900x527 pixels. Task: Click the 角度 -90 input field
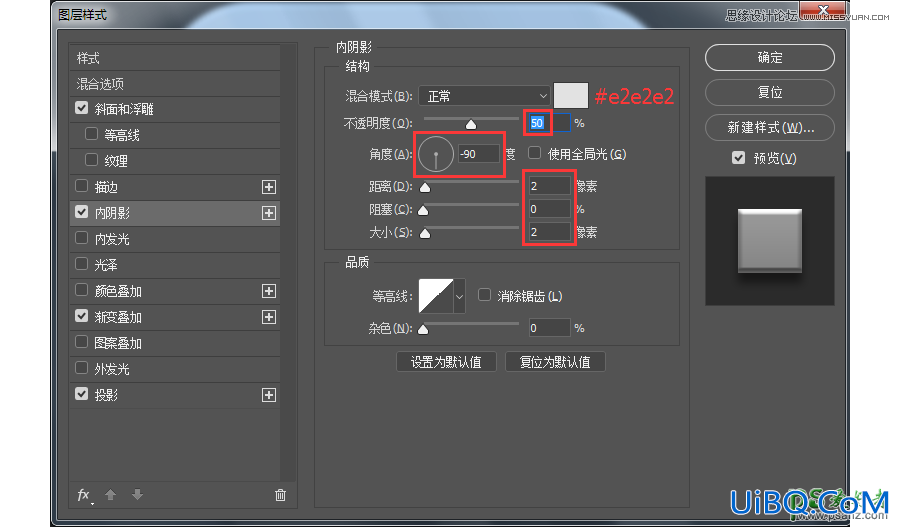click(x=479, y=154)
